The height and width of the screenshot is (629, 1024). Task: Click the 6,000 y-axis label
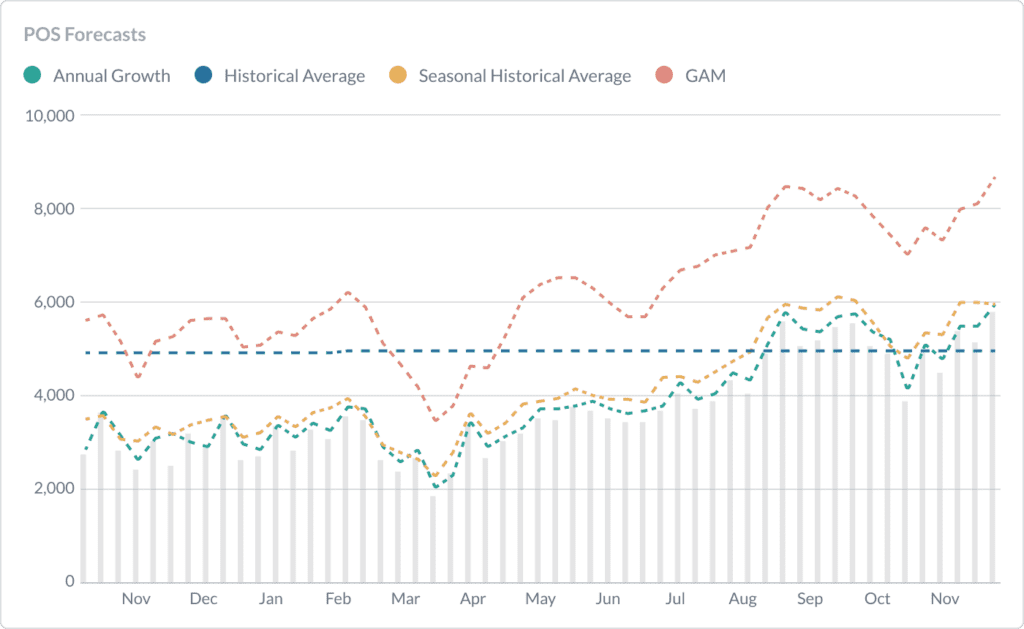tap(54, 302)
